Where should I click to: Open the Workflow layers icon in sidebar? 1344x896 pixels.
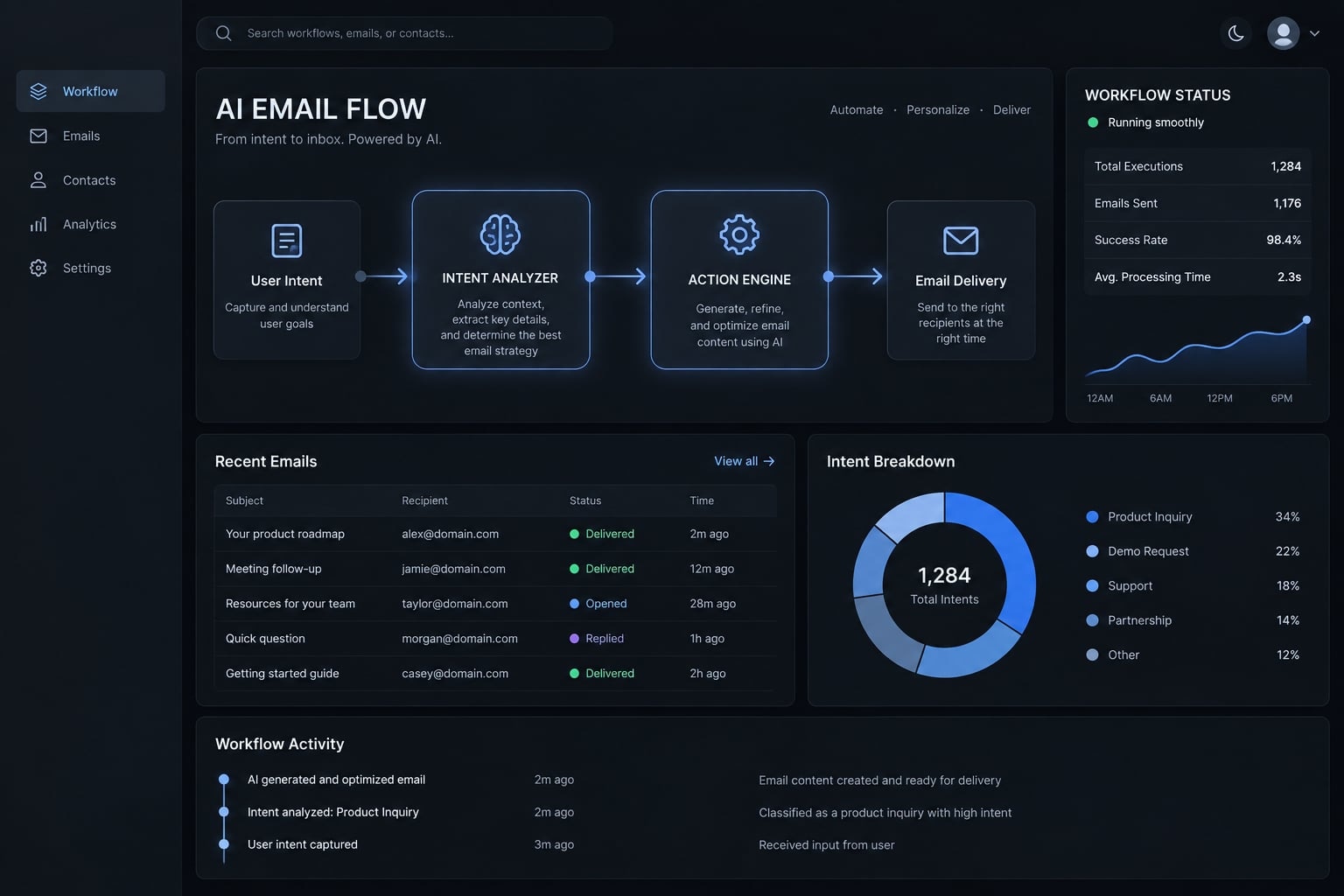coord(38,91)
